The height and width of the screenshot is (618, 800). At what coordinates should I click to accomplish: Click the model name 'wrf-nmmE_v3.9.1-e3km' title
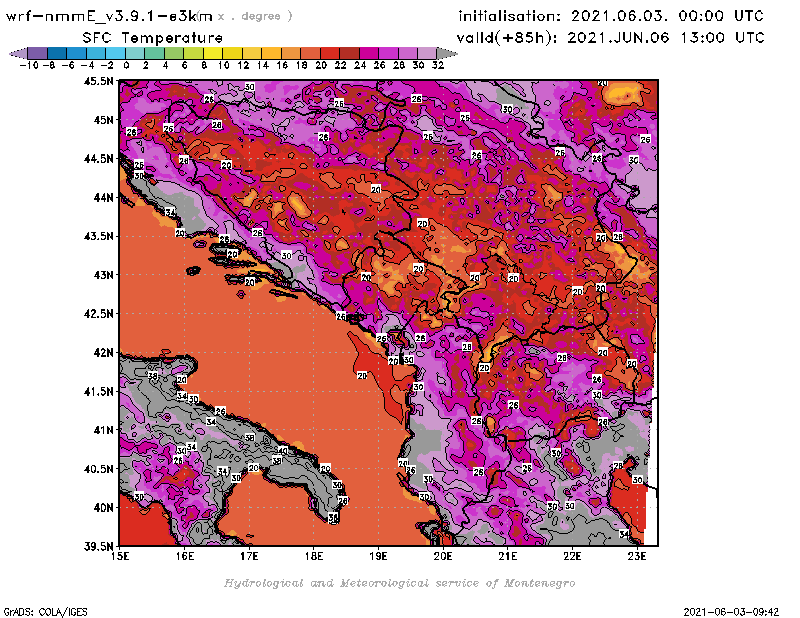coord(109,16)
